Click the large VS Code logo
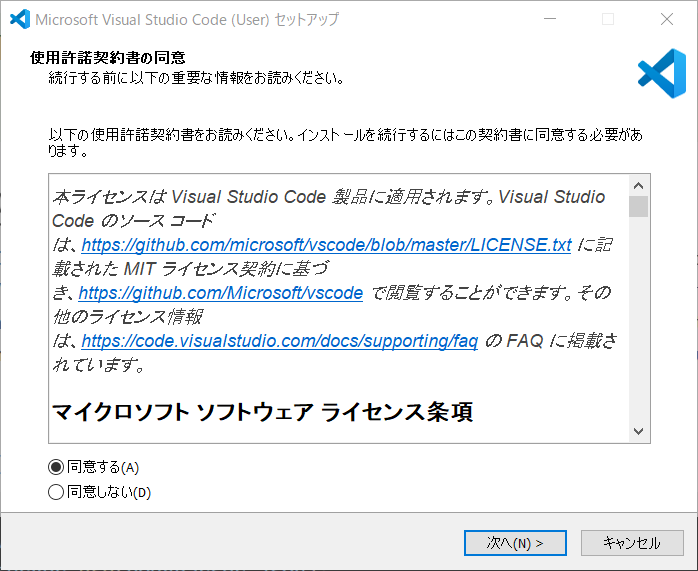Image resolution: width=698 pixels, height=571 pixels. pos(662,73)
